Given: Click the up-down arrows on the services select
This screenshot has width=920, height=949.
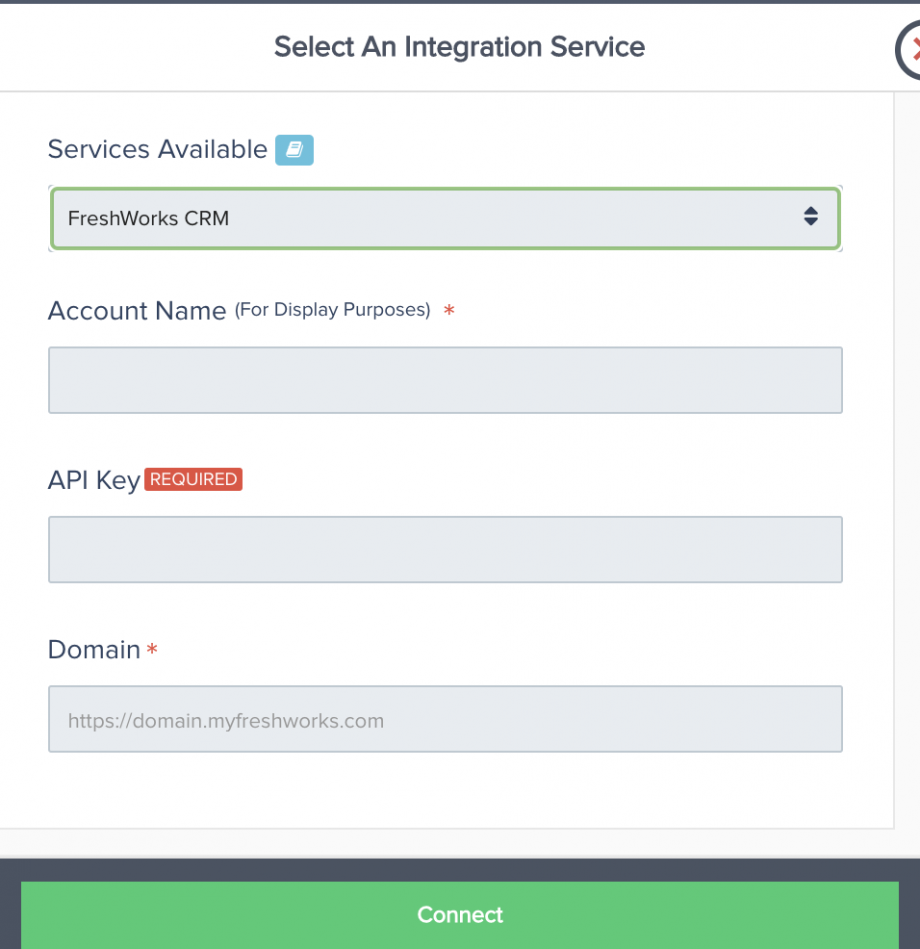Looking at the screenshot, I should (810, 216).
